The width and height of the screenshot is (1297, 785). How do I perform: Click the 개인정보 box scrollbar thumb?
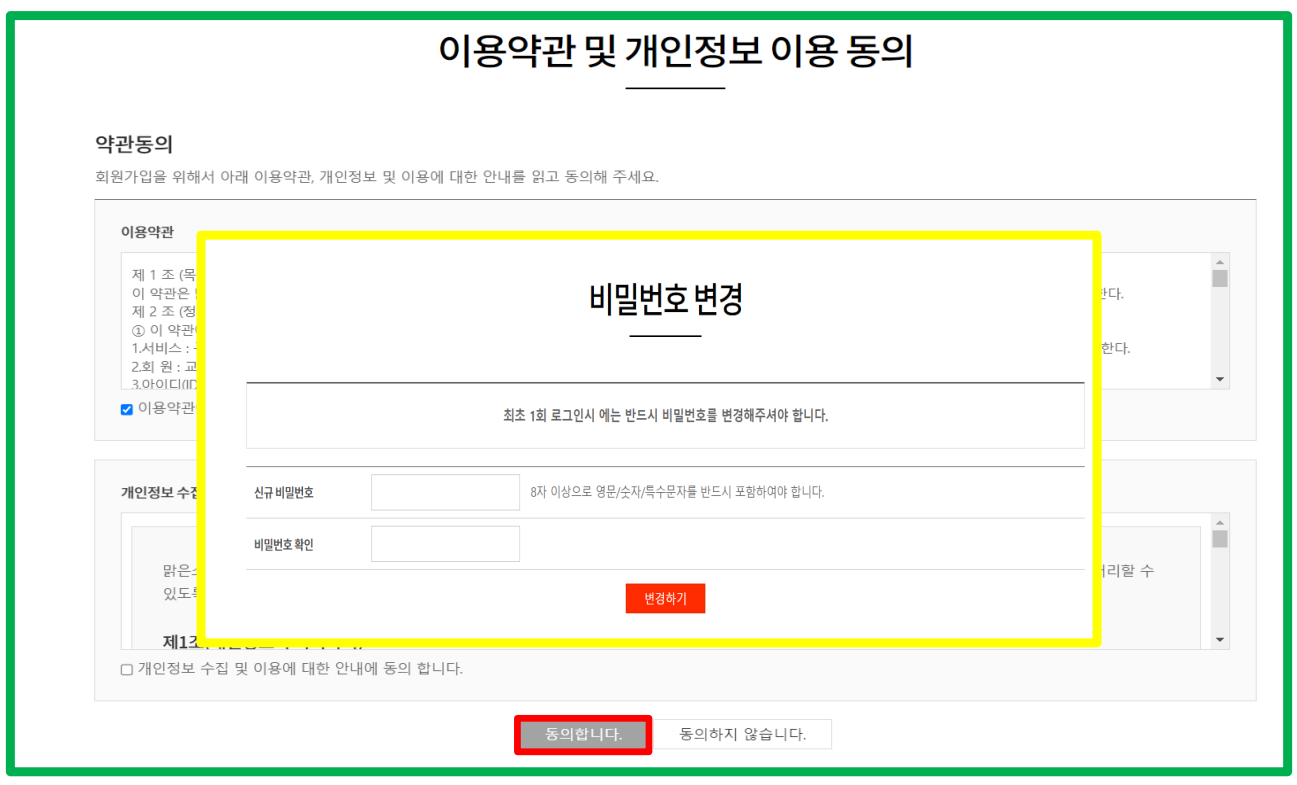[x=1219, y=539]
